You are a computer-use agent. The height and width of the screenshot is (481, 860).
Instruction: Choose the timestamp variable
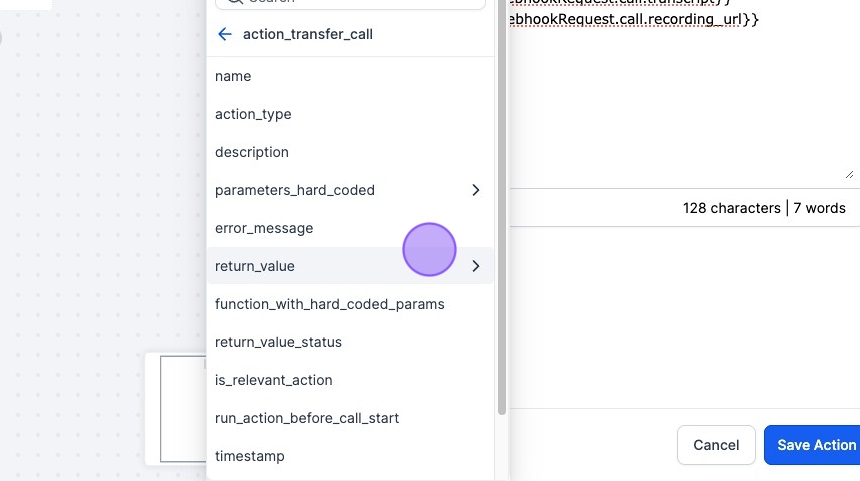tap(250, 456)
